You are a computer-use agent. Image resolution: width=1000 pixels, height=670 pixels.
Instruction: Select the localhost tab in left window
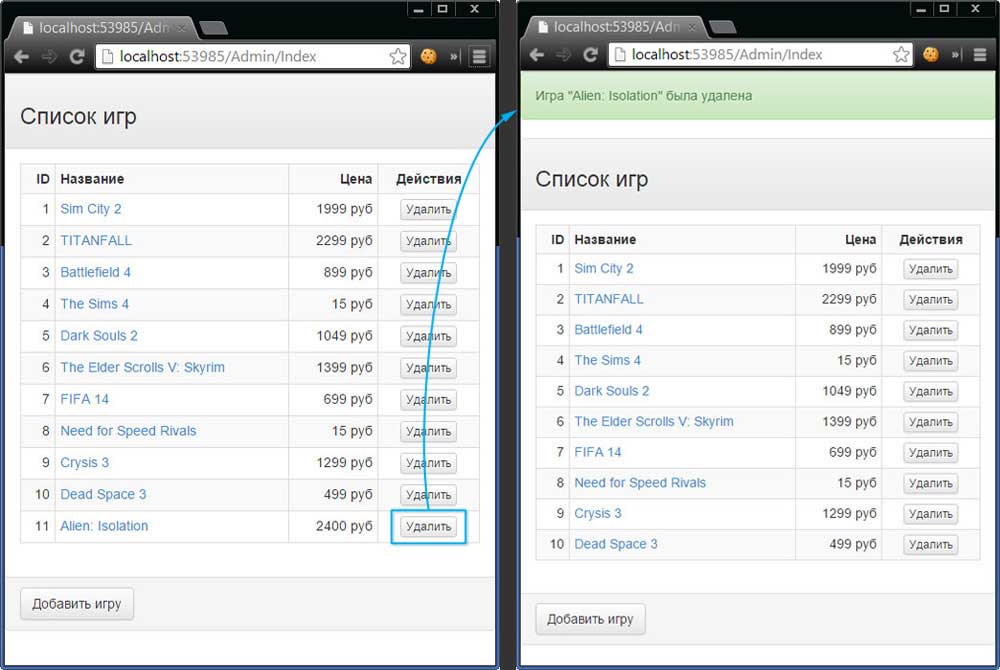[102, 28]
